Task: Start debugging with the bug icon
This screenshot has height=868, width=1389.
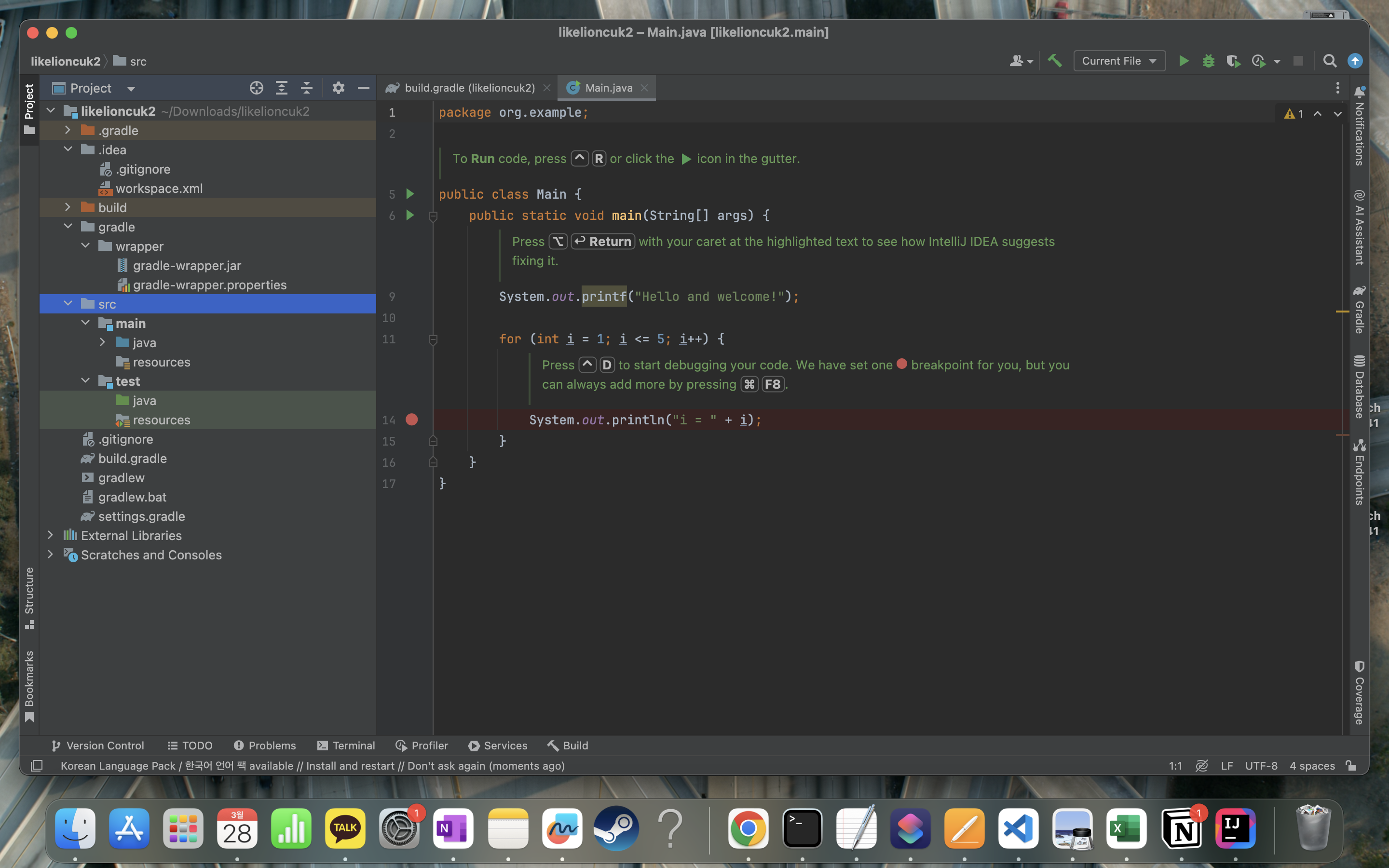Action: point(1208,61)
